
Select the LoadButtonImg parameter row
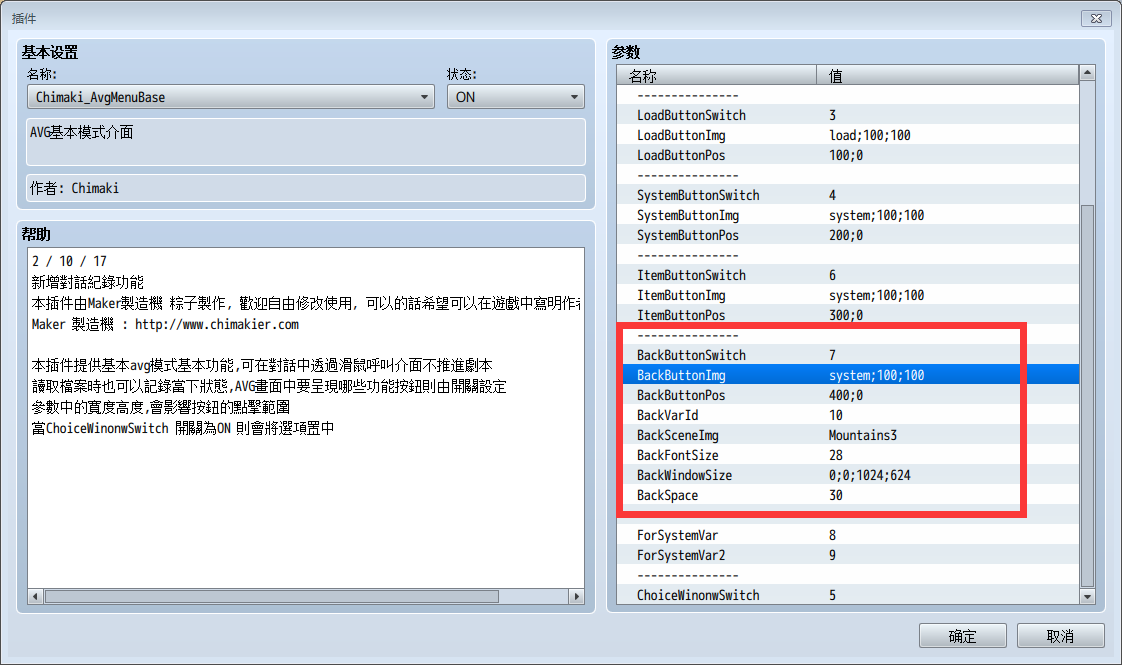(848, 135)
